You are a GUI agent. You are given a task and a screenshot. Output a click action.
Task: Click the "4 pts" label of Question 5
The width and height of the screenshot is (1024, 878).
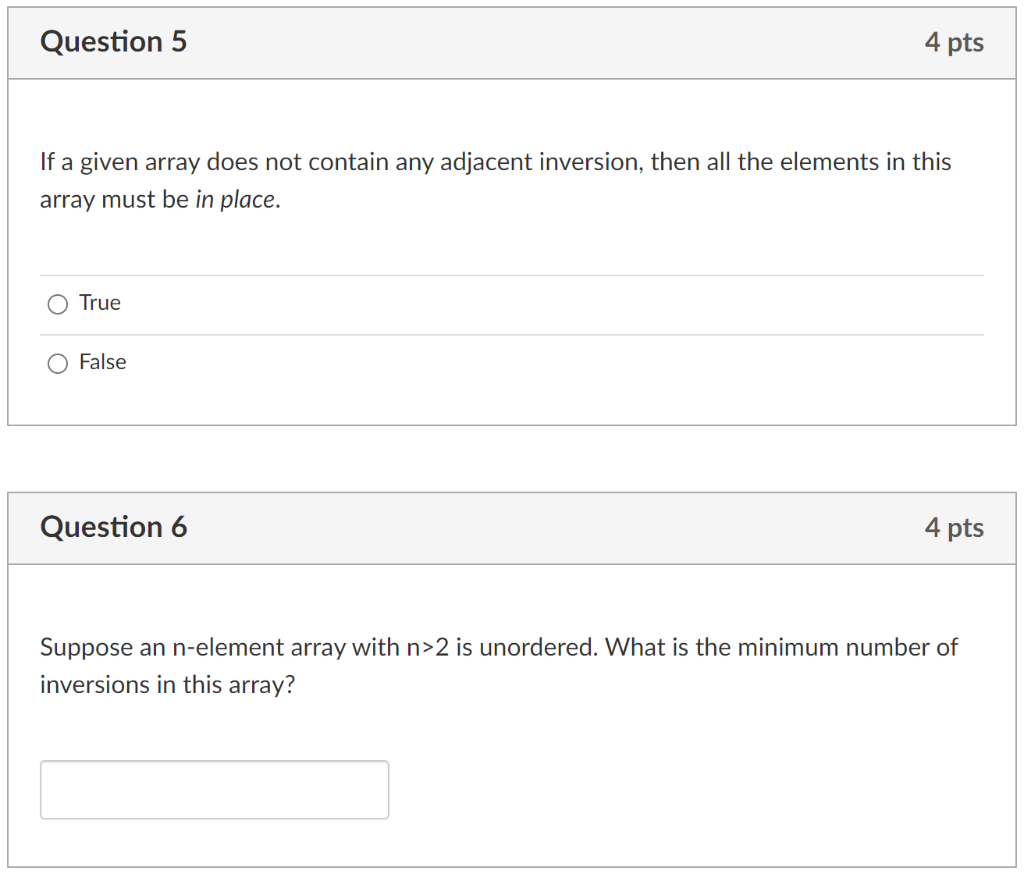click(954, 43)
